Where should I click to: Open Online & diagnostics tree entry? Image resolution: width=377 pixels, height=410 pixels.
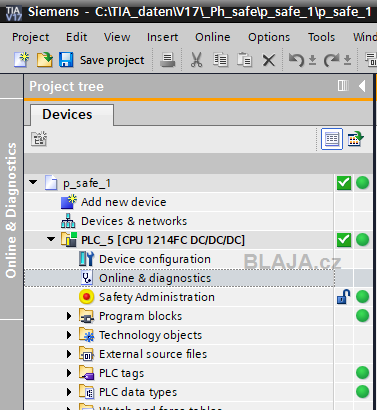click(155, 278)
